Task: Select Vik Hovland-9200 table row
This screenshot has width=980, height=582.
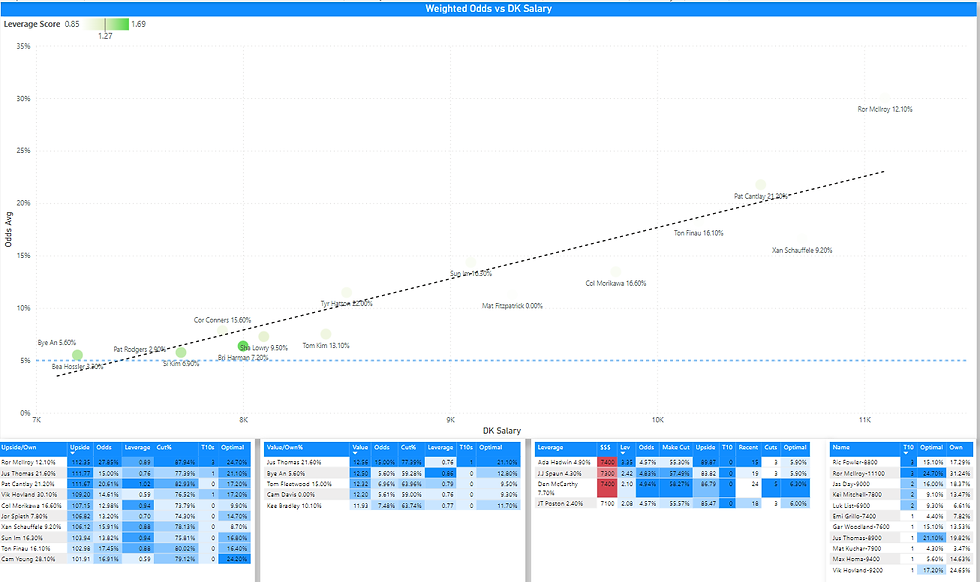Action: click(901, 570)
